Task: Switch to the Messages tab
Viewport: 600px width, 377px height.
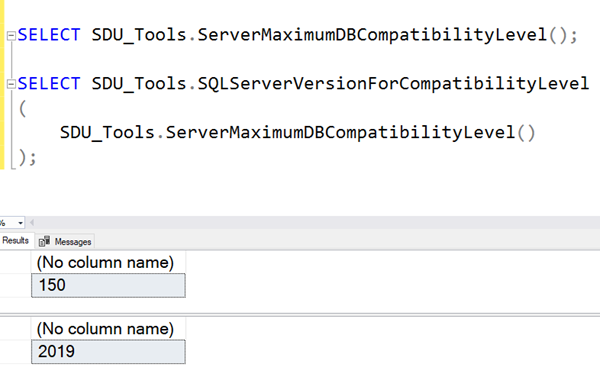Action: [x=65, y=242]
